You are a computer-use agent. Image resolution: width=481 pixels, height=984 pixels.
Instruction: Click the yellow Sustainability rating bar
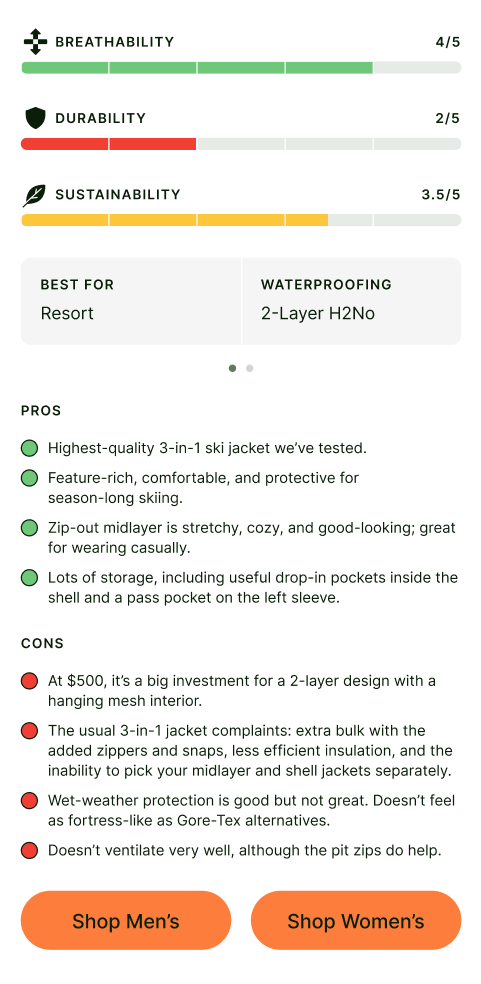pos(241,220)
